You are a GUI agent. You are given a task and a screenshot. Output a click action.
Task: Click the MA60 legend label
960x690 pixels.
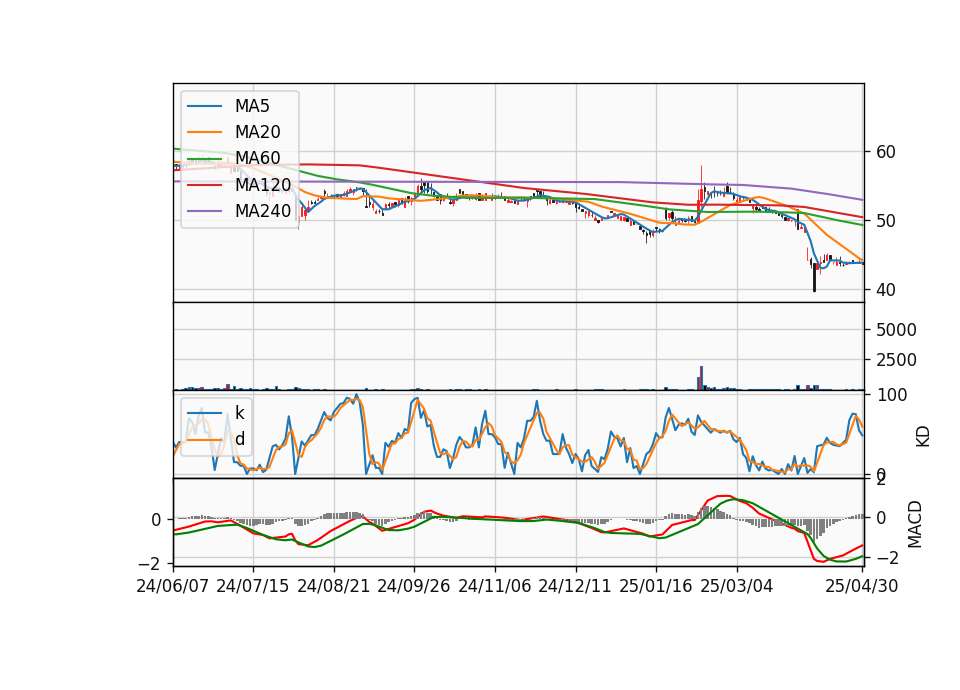257,158
